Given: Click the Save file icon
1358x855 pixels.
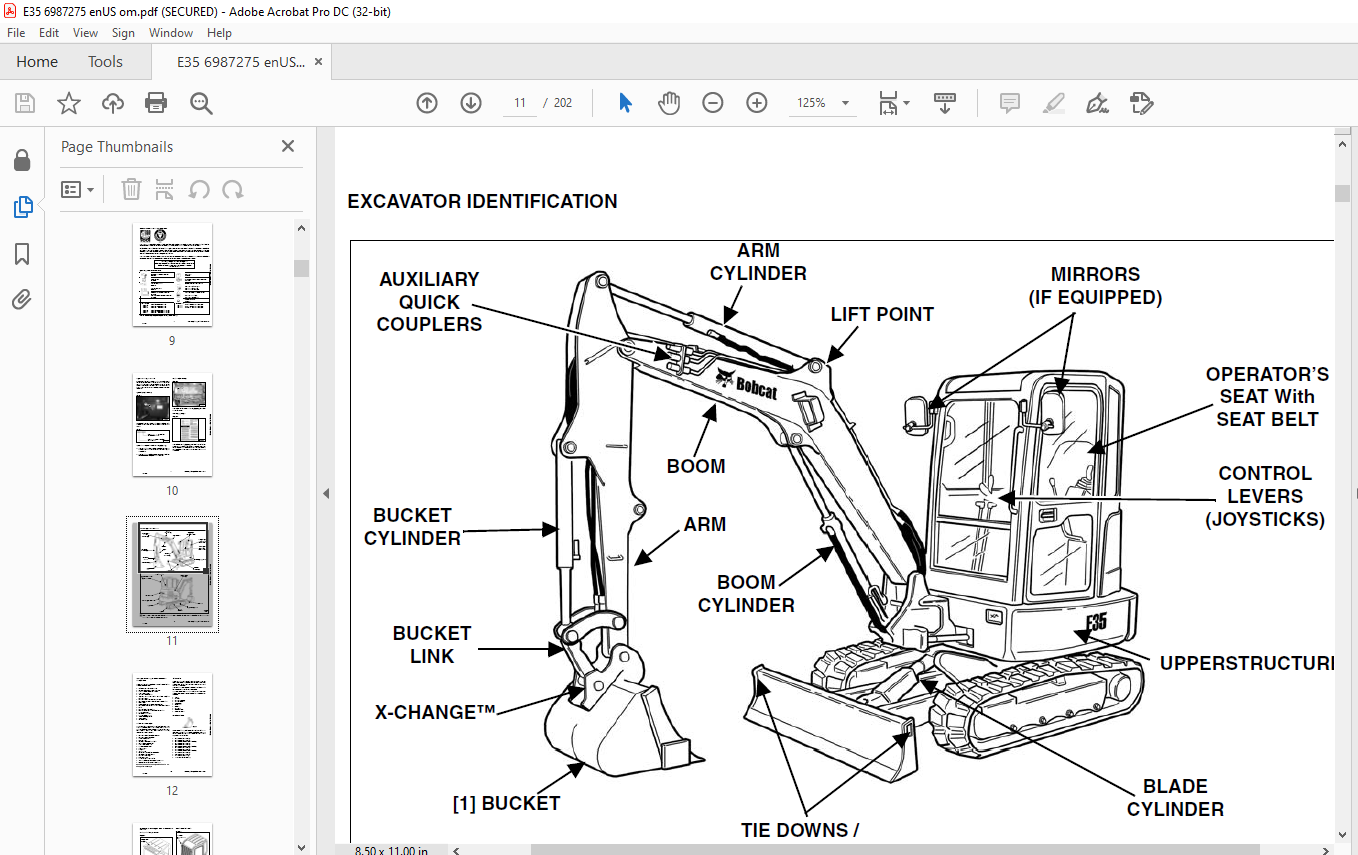Looking at the screenshot, I should coord(25,103).
